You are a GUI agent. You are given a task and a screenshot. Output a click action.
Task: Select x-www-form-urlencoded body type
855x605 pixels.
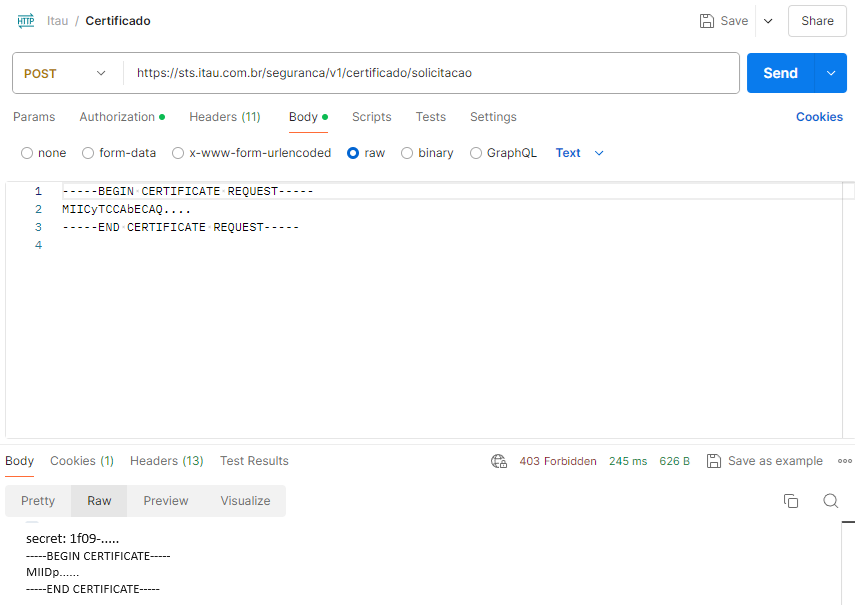tap(178, 153)
